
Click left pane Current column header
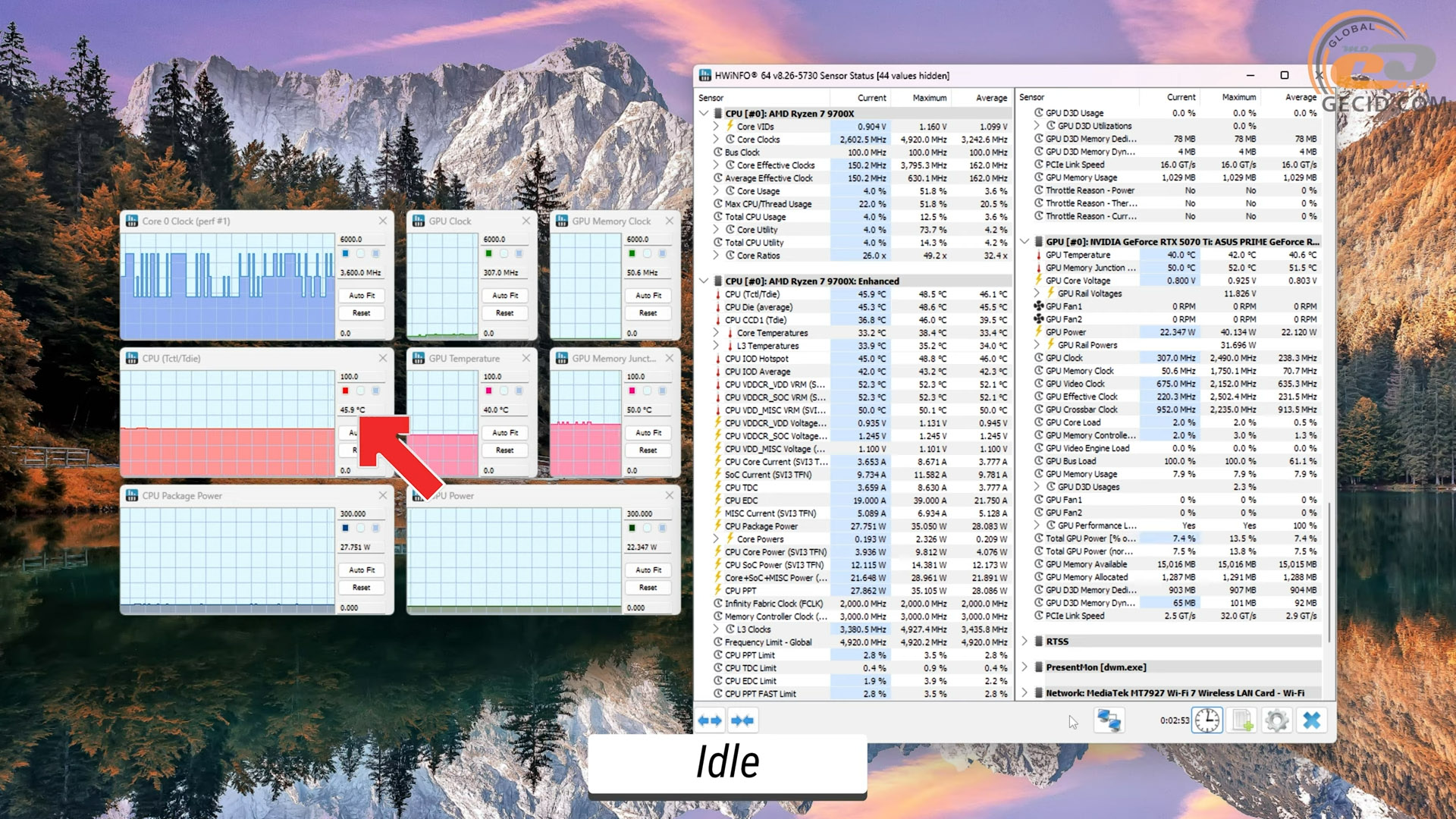[x=860, y=98]
